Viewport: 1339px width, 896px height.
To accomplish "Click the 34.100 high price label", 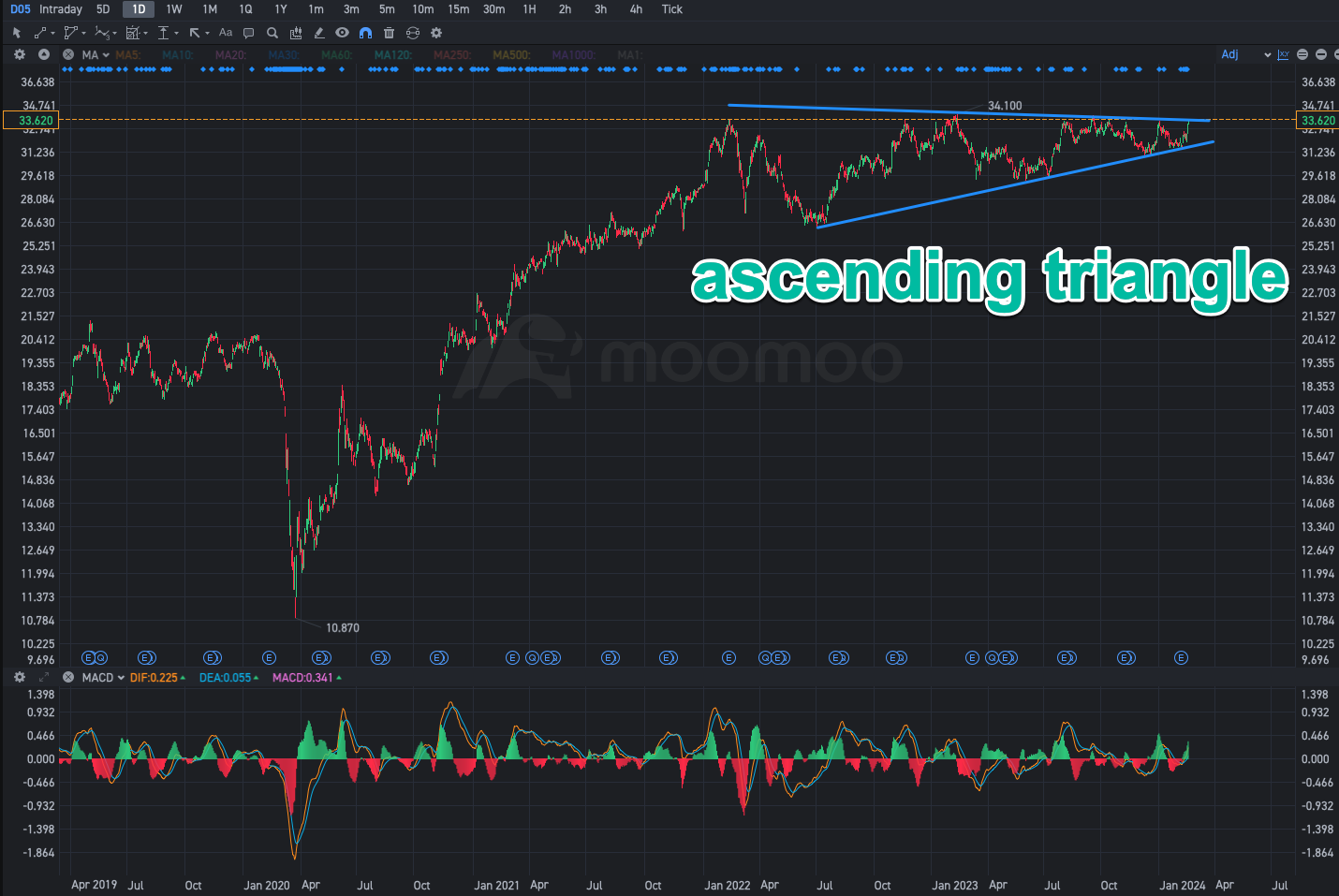I will point(1005,106).
